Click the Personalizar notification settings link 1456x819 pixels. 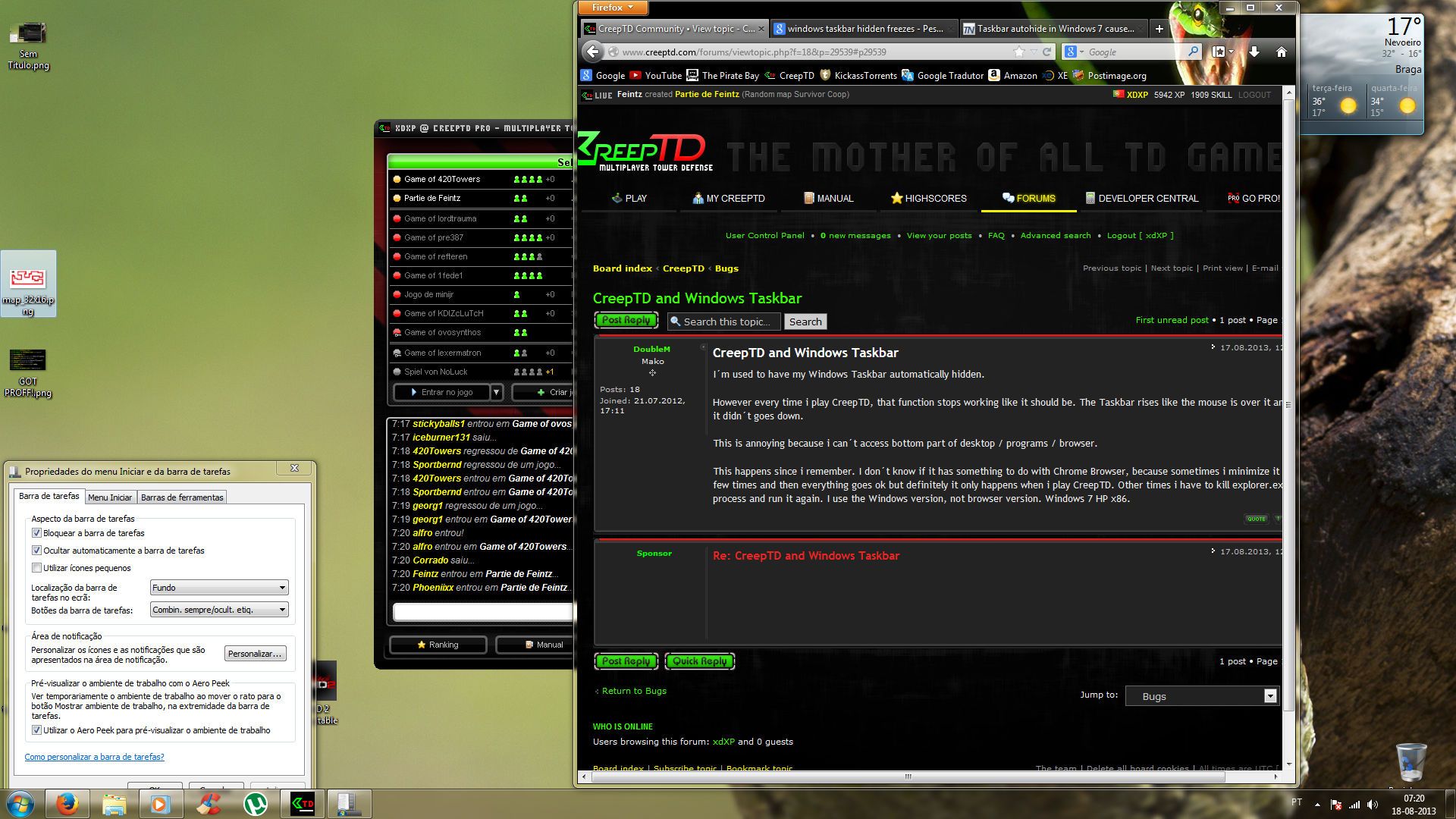pos(254,653)
